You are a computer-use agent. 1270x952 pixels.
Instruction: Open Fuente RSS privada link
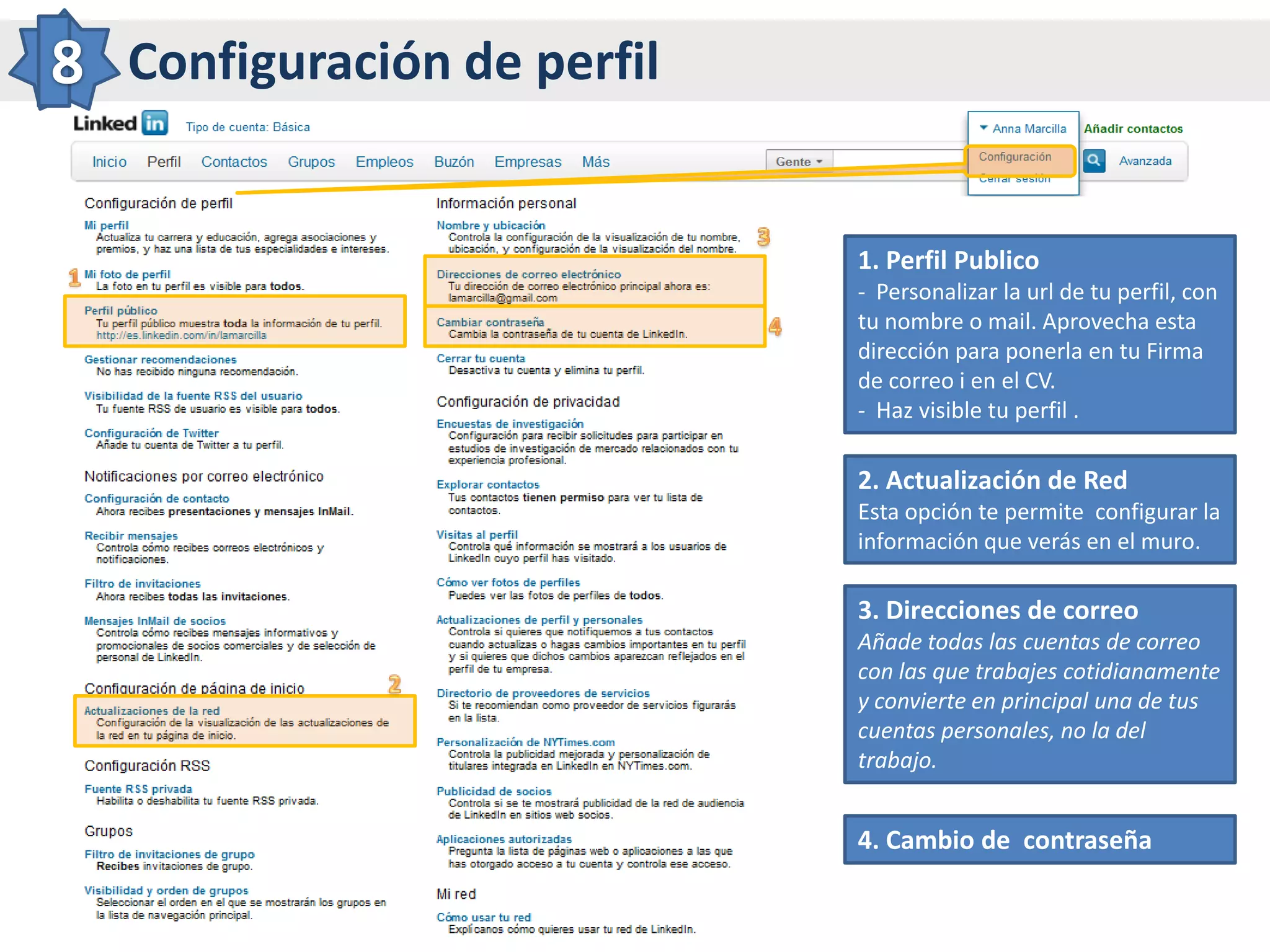138,789
